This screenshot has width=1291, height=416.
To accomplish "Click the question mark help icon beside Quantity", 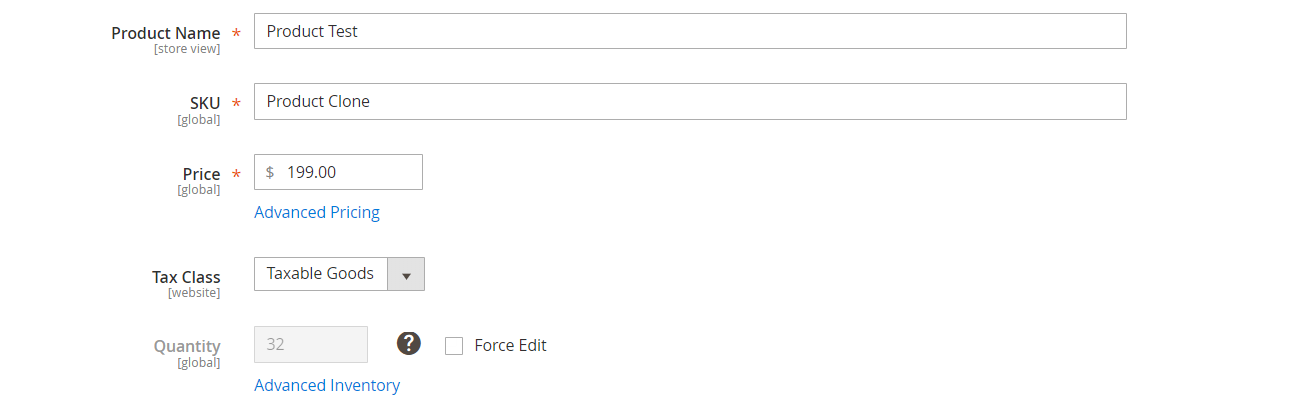I will [408, 343].
